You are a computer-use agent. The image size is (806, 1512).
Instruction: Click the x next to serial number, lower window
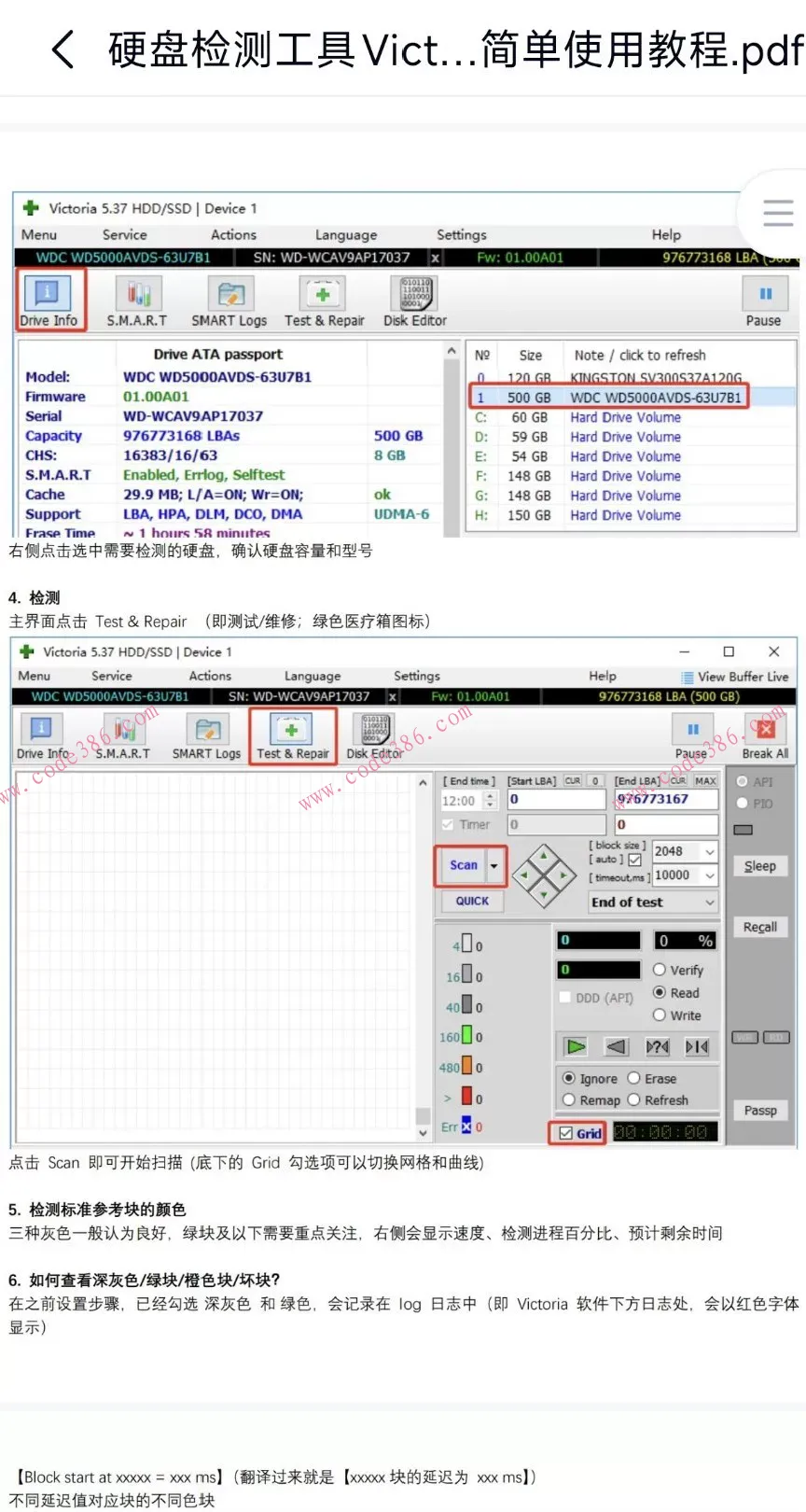393,696
